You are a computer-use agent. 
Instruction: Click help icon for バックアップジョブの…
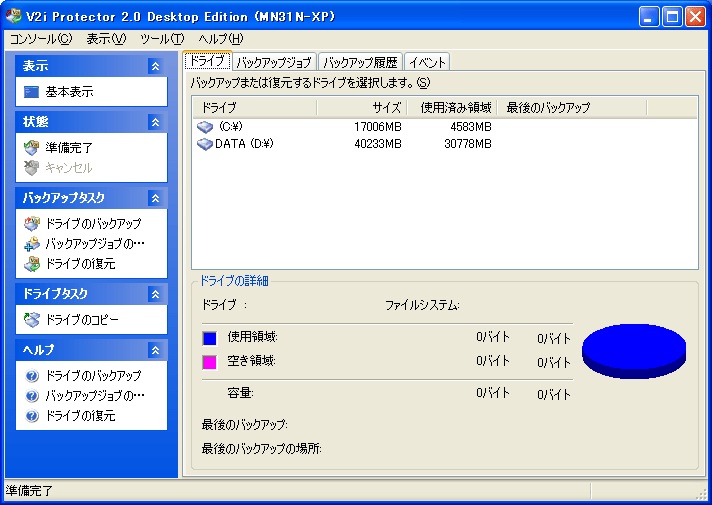(x=32, y=396)
